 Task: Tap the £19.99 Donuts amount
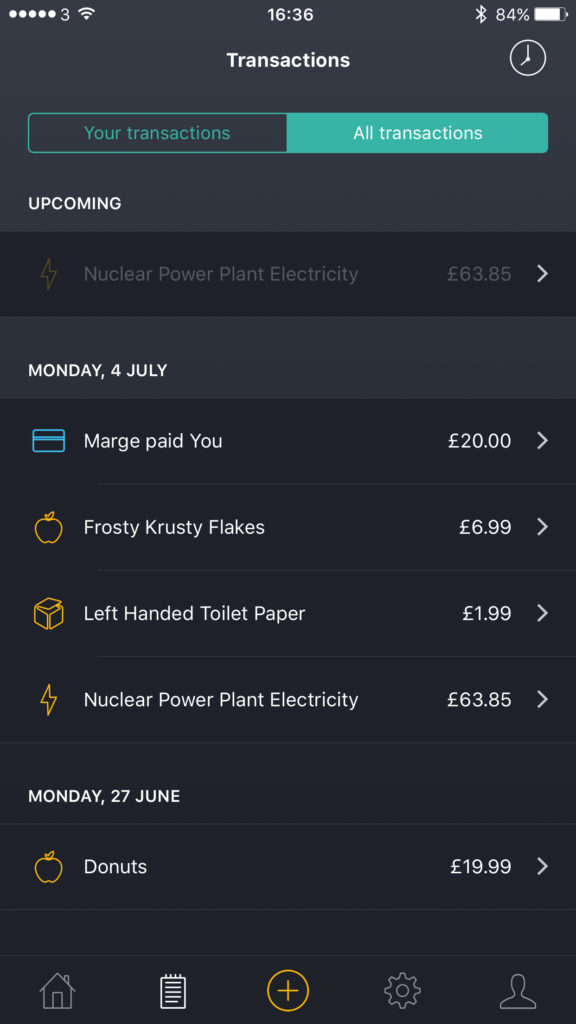point(481,867)
